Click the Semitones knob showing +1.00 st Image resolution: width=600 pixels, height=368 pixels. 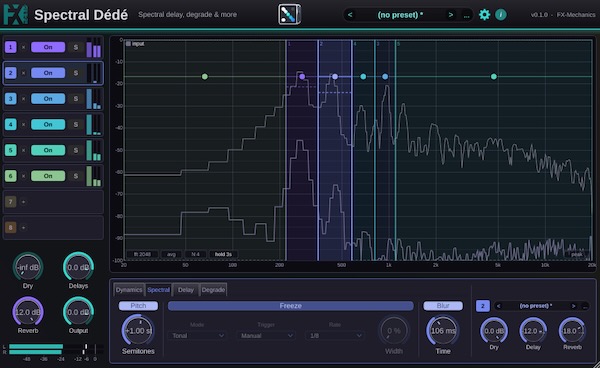[138, 331]
